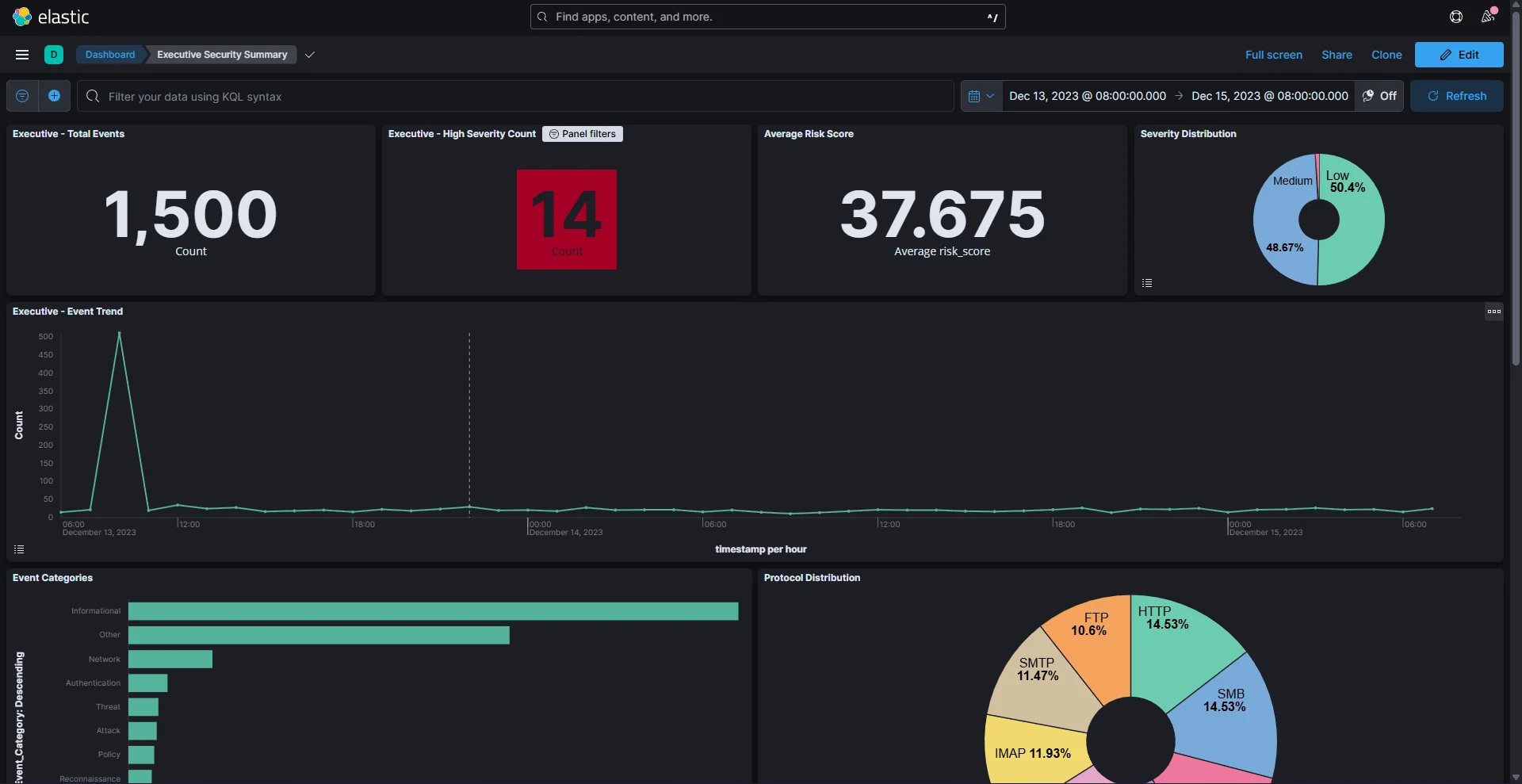Open the main navigation hamburger menu
The width and height of the screenshot is (1522, 784).
click(21, 55)
